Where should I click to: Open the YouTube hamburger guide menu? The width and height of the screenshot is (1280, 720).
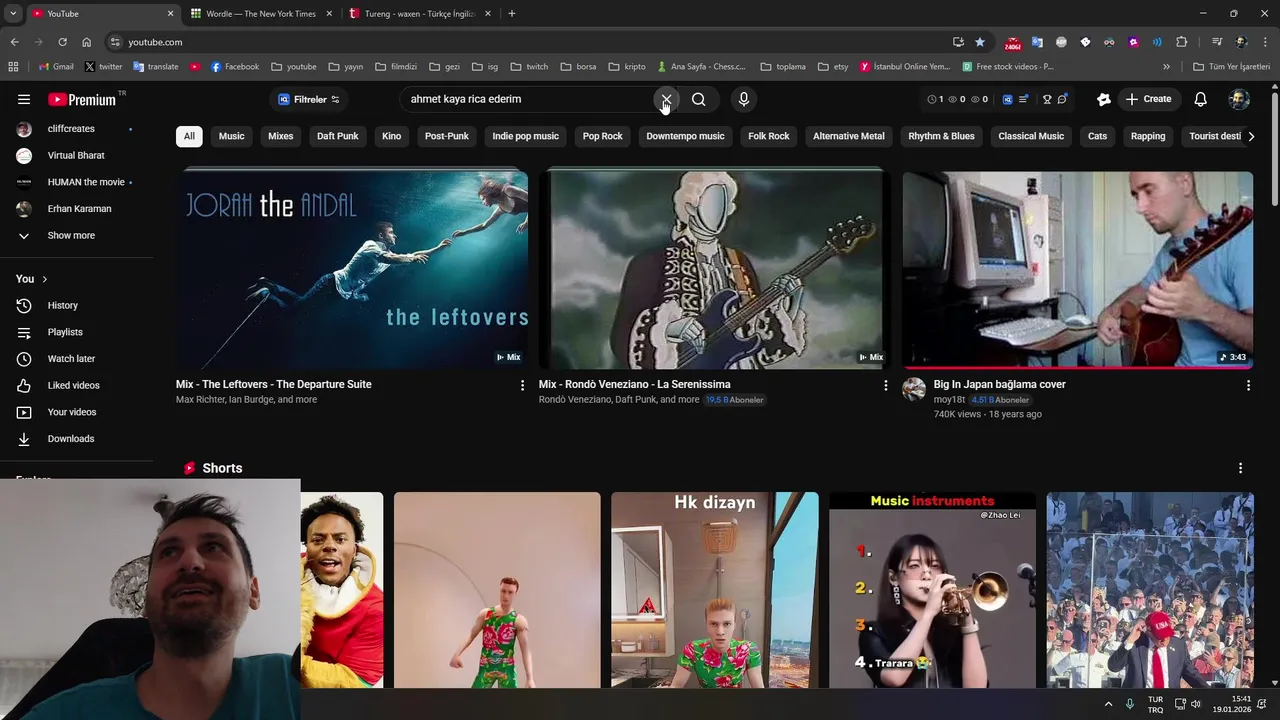[x=24, y=99]
